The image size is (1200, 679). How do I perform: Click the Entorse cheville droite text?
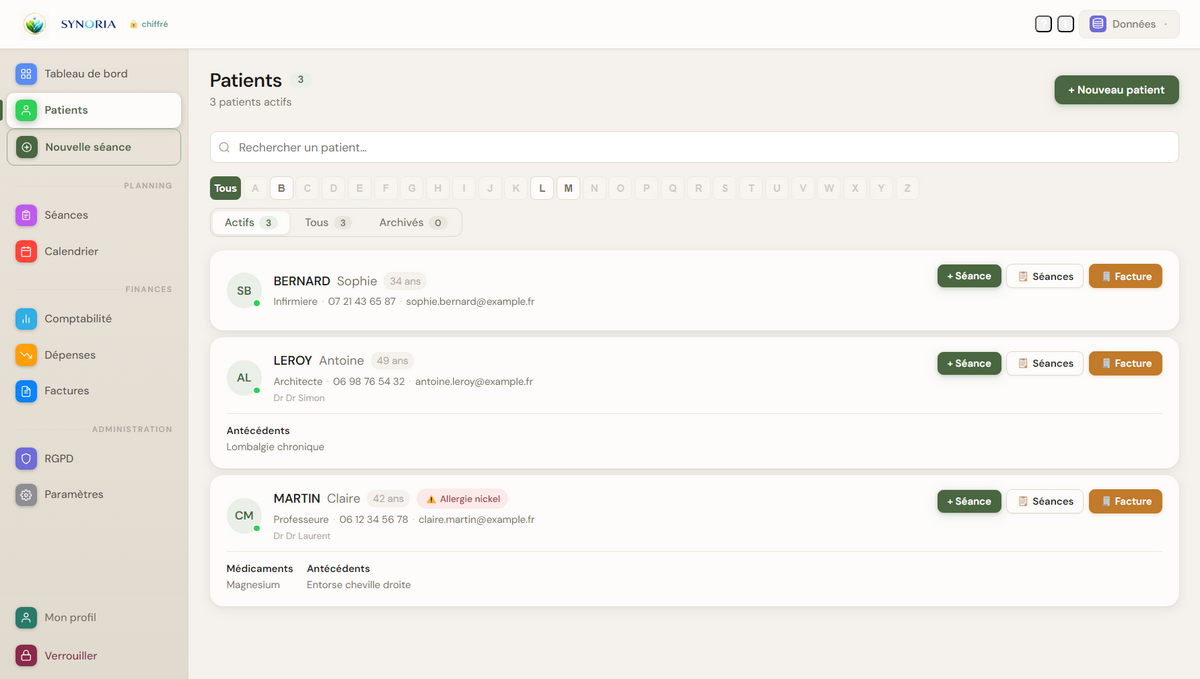click(359, 585)
